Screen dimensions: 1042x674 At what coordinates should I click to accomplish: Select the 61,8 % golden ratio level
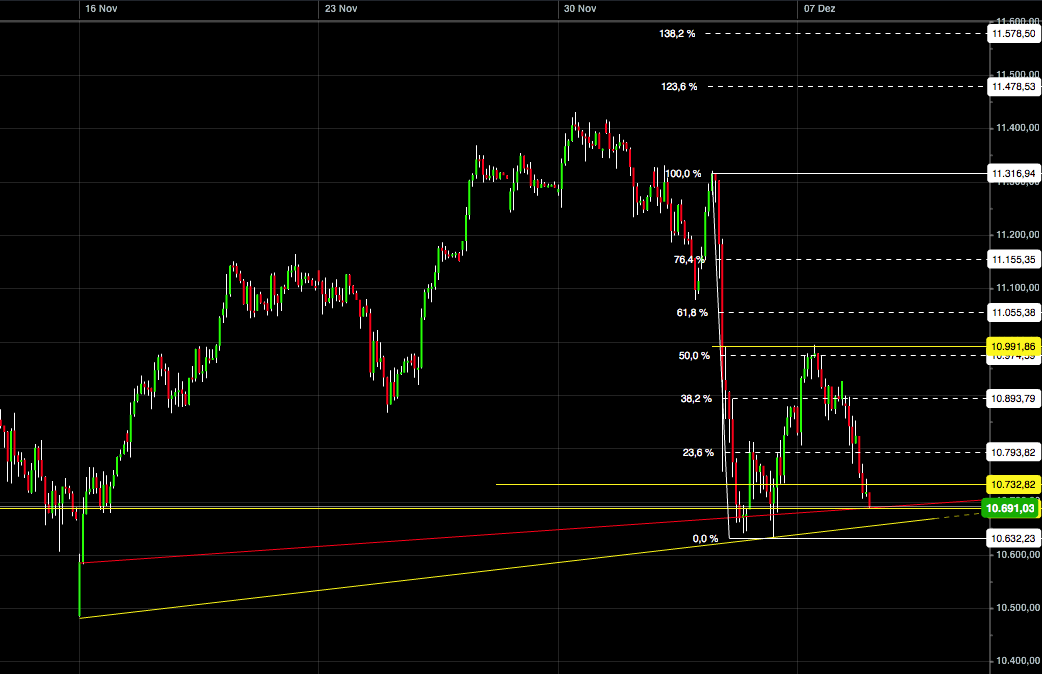click(692, 311)
